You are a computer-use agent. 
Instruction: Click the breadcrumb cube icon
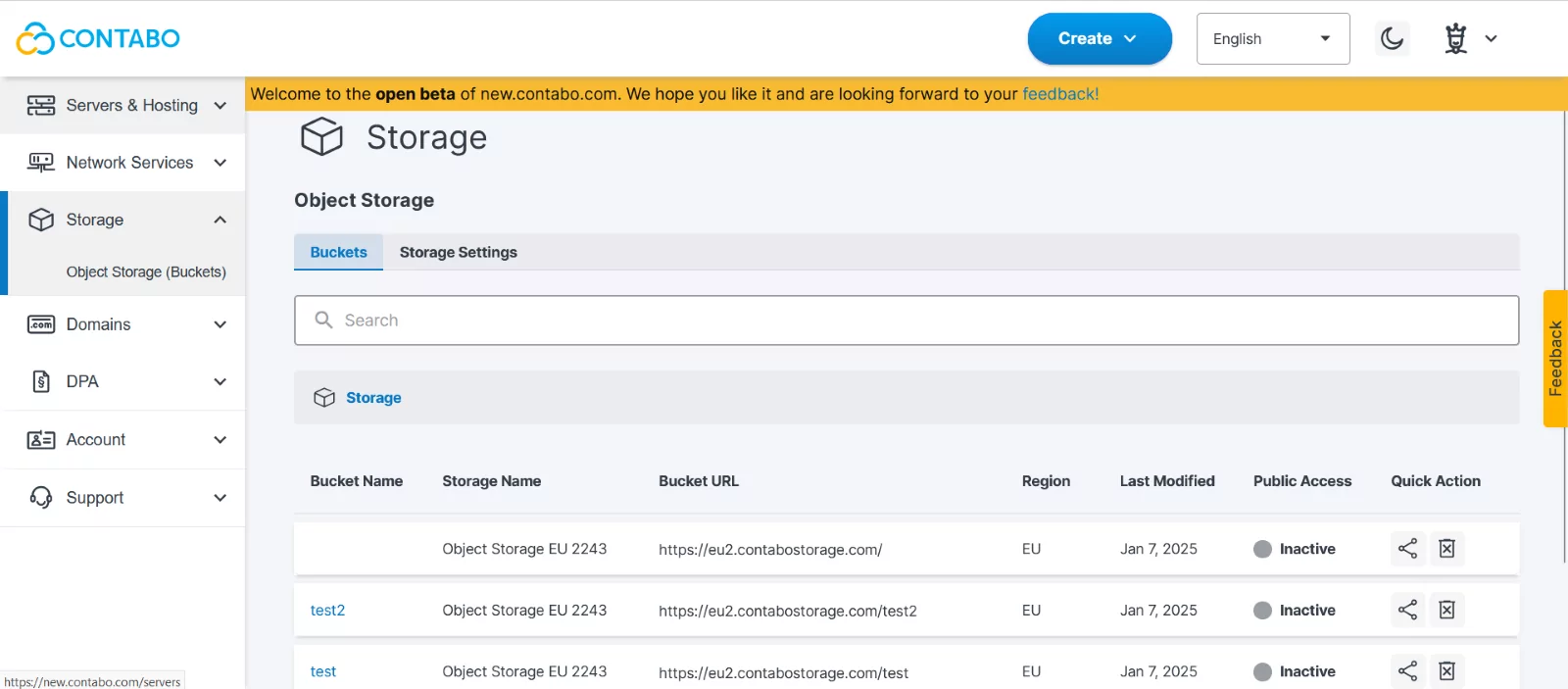(x=324, y=398)
